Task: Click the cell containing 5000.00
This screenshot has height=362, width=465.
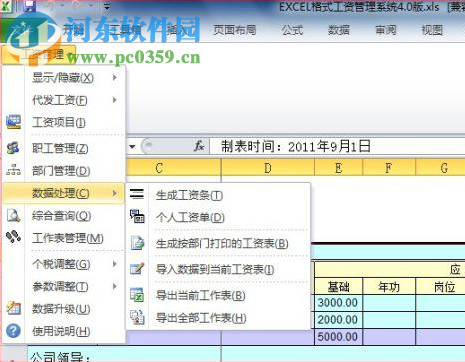Action: [x=338, y=337]
